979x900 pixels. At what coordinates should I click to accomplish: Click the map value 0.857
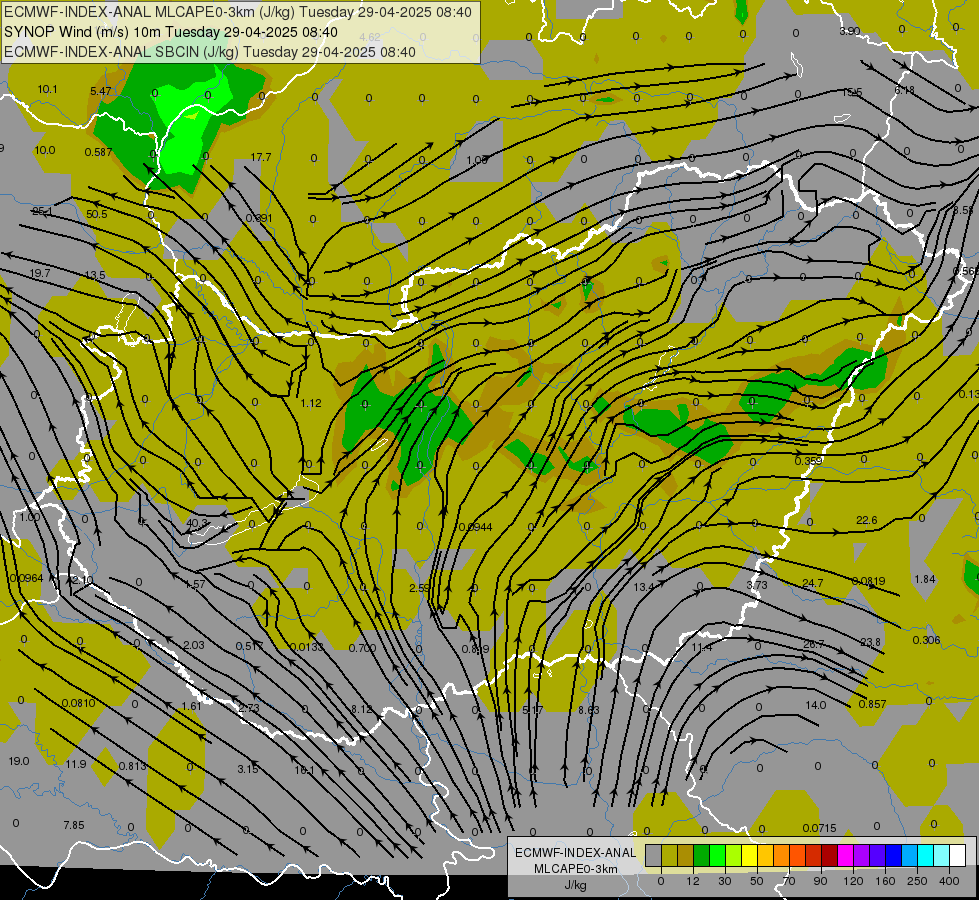pos(872,704)
